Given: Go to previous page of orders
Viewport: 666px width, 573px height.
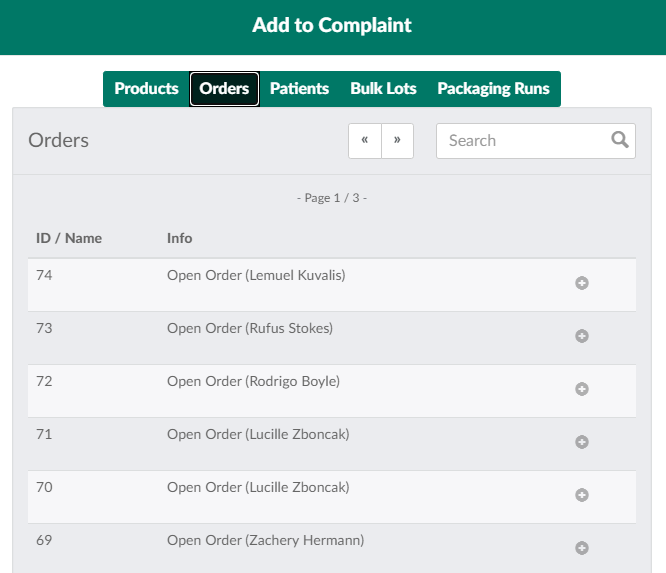Looking at the screenshot, I should (x=365, y=141).
